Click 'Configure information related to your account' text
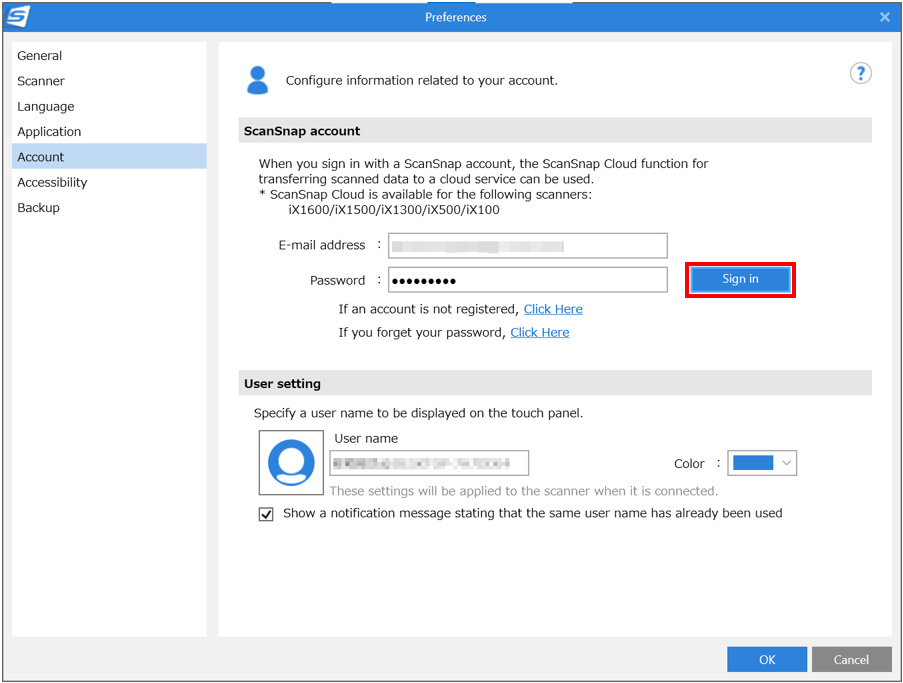Image resolution: width=903 pixels, height=683 pixels. (x=422, y=80)
